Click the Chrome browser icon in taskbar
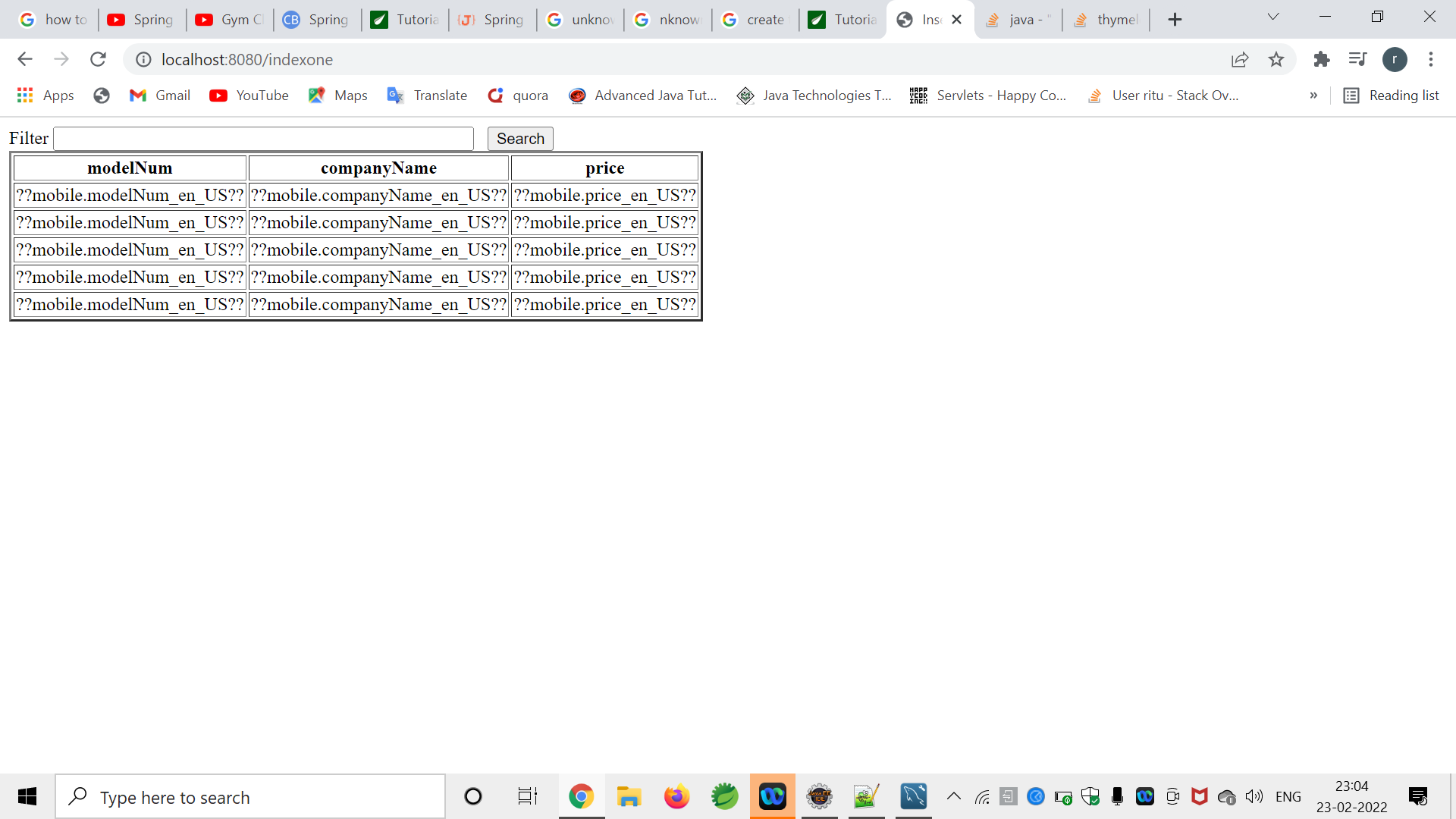The image size is (1456, 819). [x=581, y=797]
